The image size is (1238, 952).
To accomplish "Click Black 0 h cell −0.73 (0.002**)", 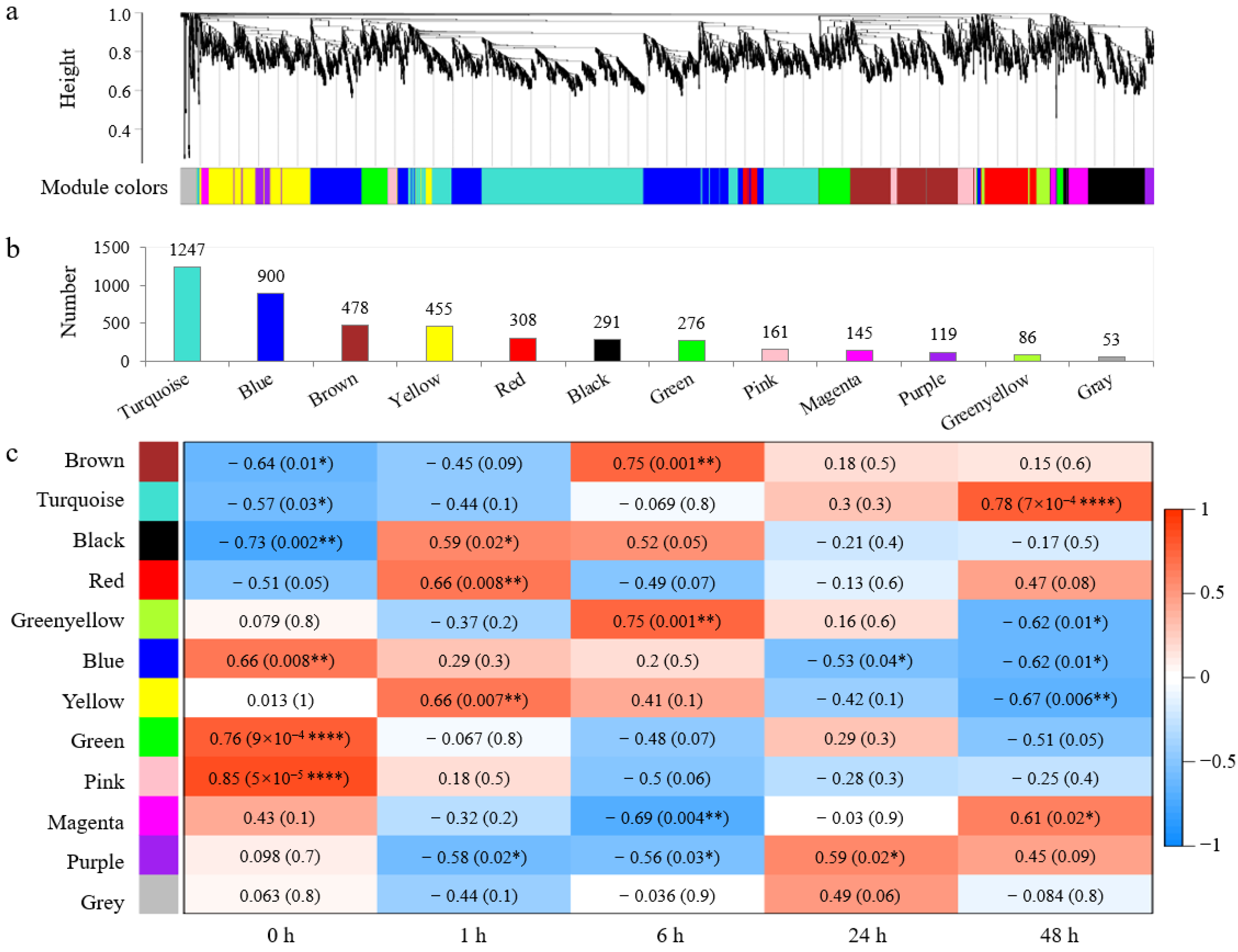I will 280,541.
